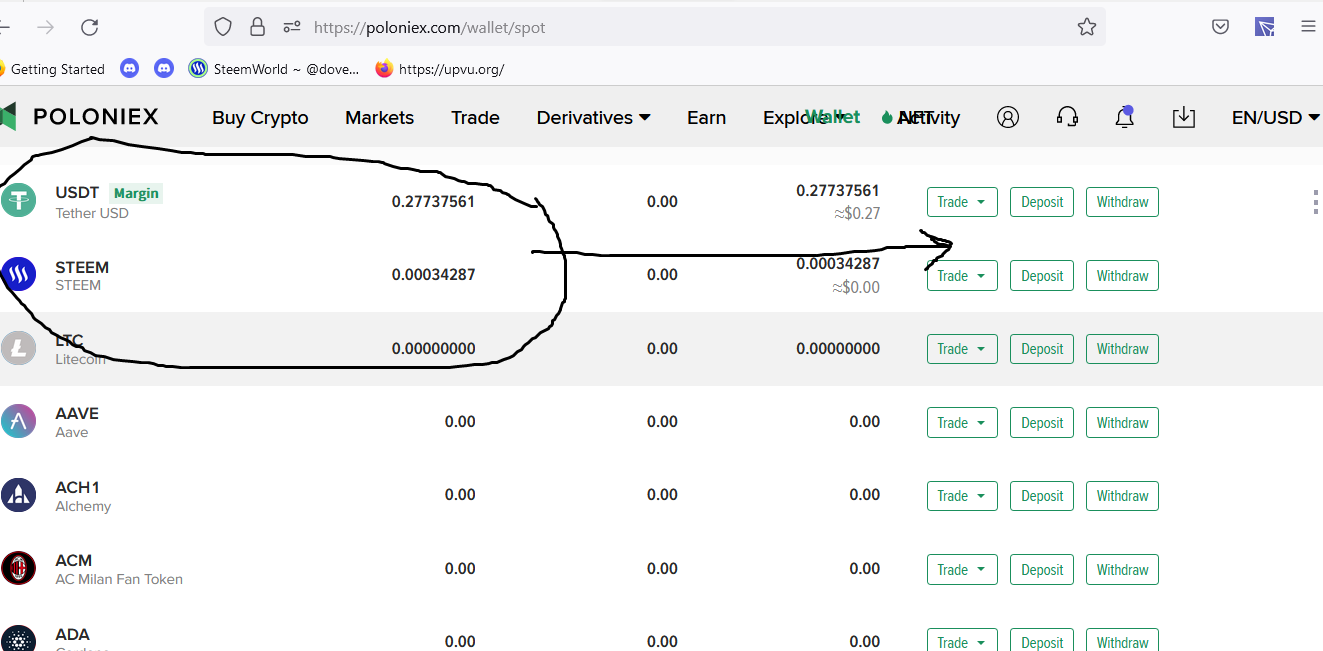Withdraw ACM

click(x=1122, y=569)
